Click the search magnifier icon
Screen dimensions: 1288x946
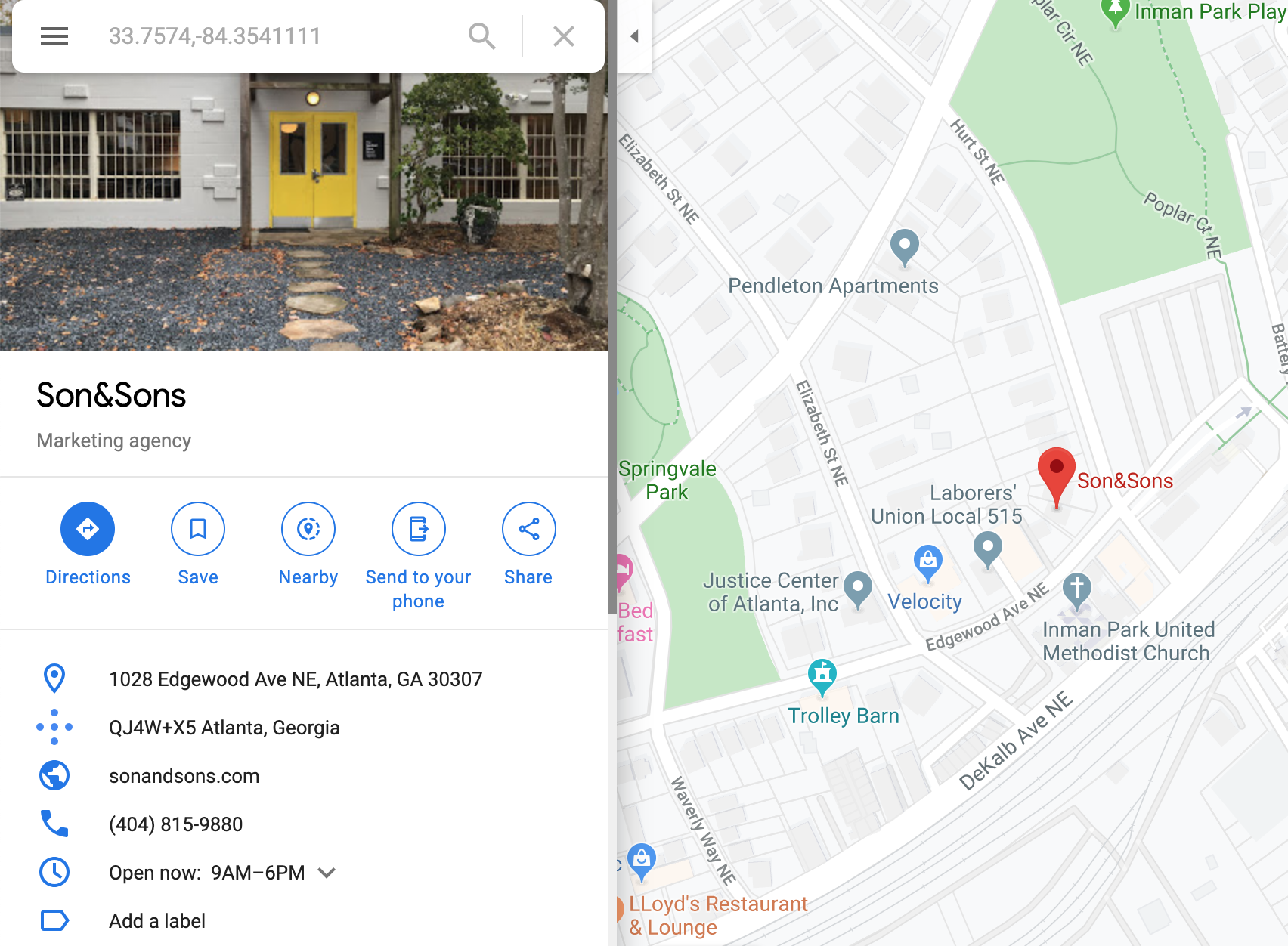(481, 36)
